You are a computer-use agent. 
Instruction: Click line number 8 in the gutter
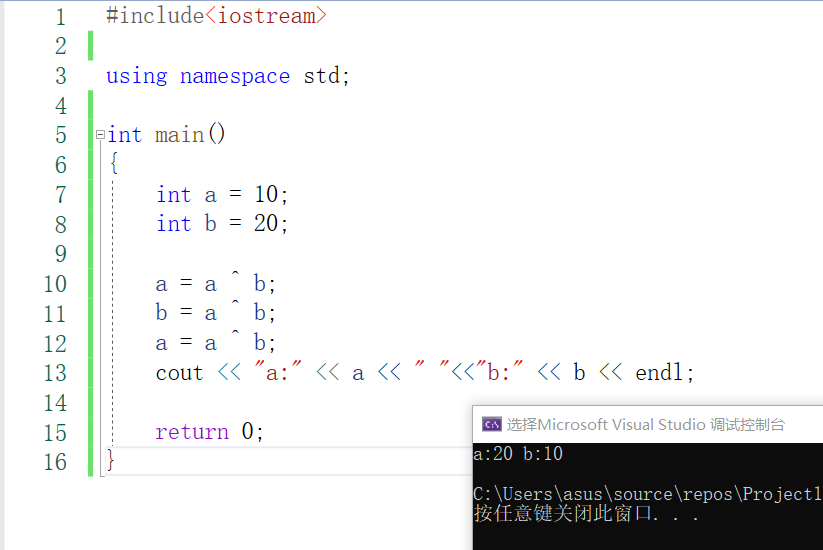click(61, 225)
